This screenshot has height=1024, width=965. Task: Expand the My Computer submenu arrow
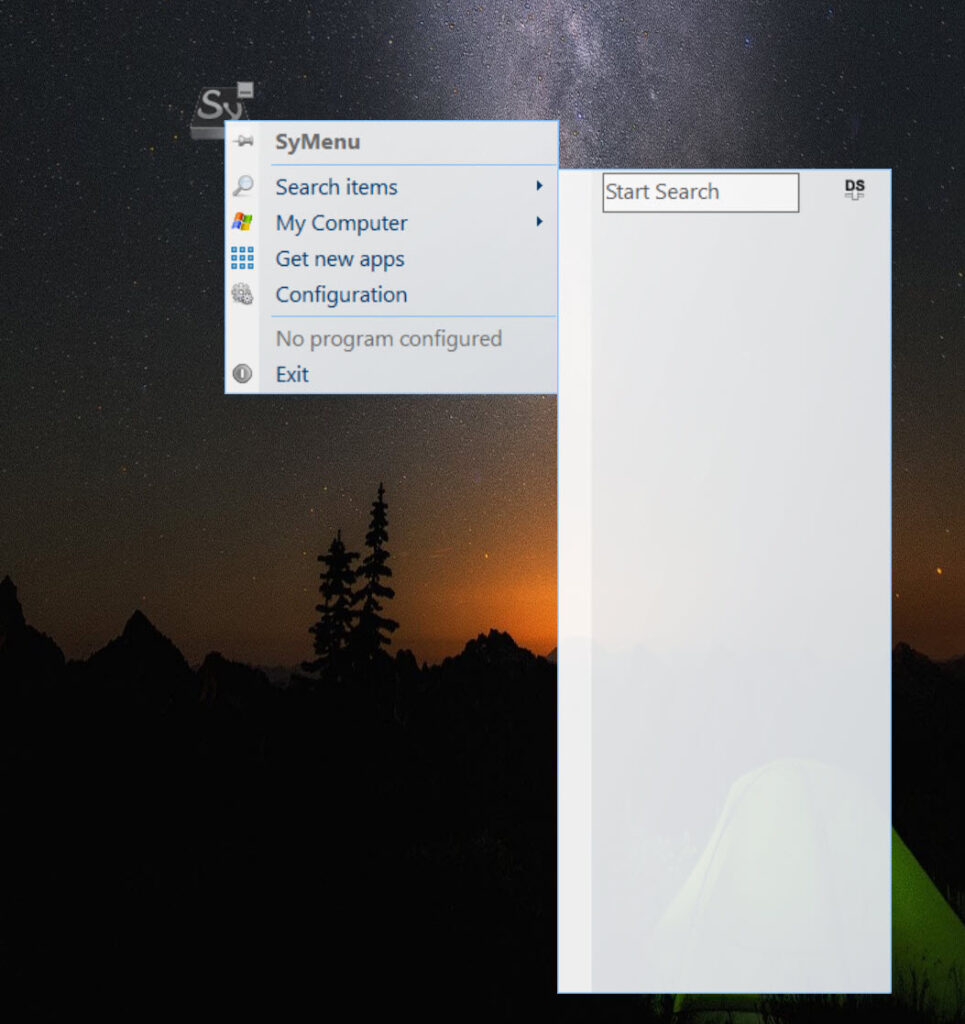[x=539, y=222]
